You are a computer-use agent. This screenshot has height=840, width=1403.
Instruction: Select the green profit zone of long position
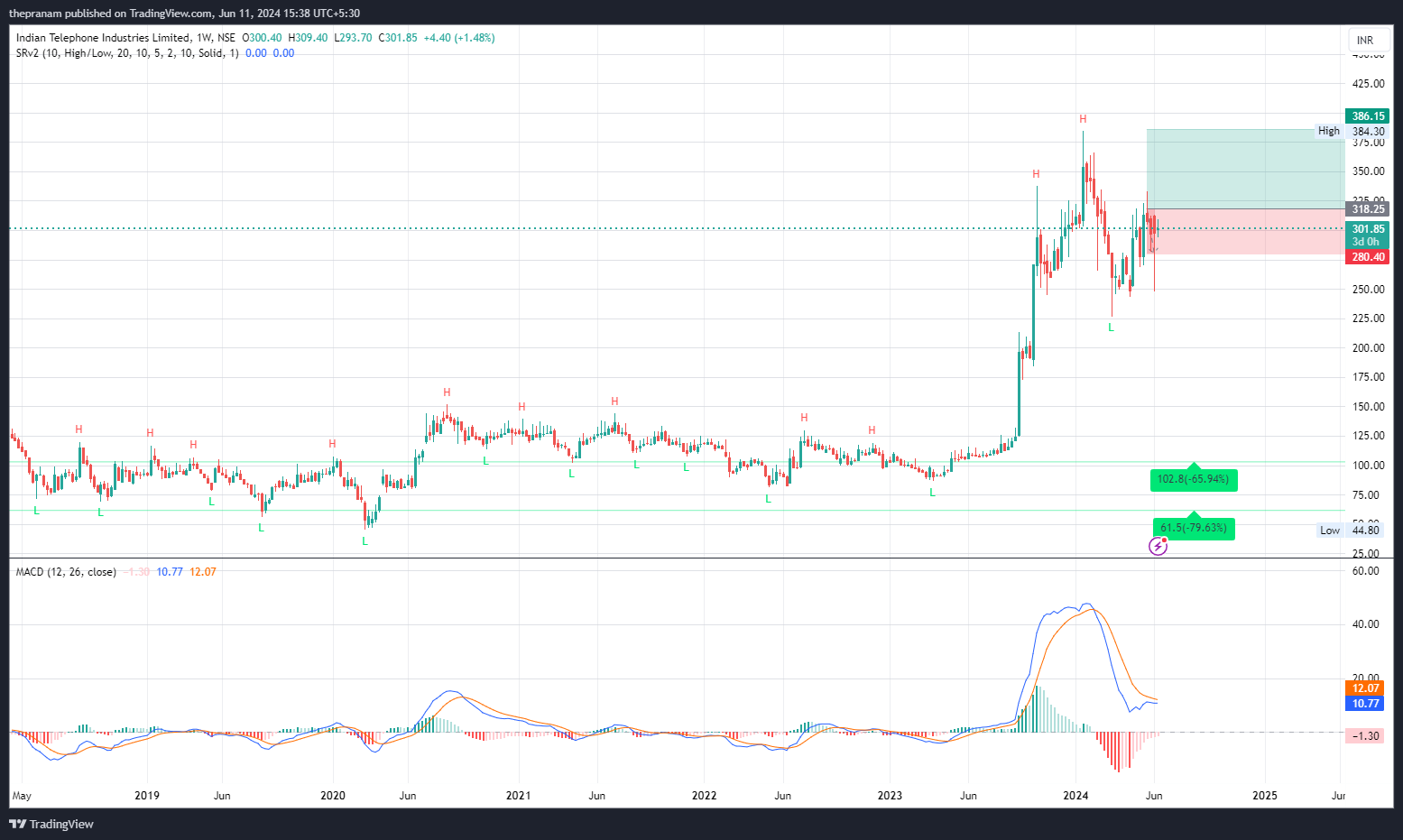click(x=1245, y=169)
